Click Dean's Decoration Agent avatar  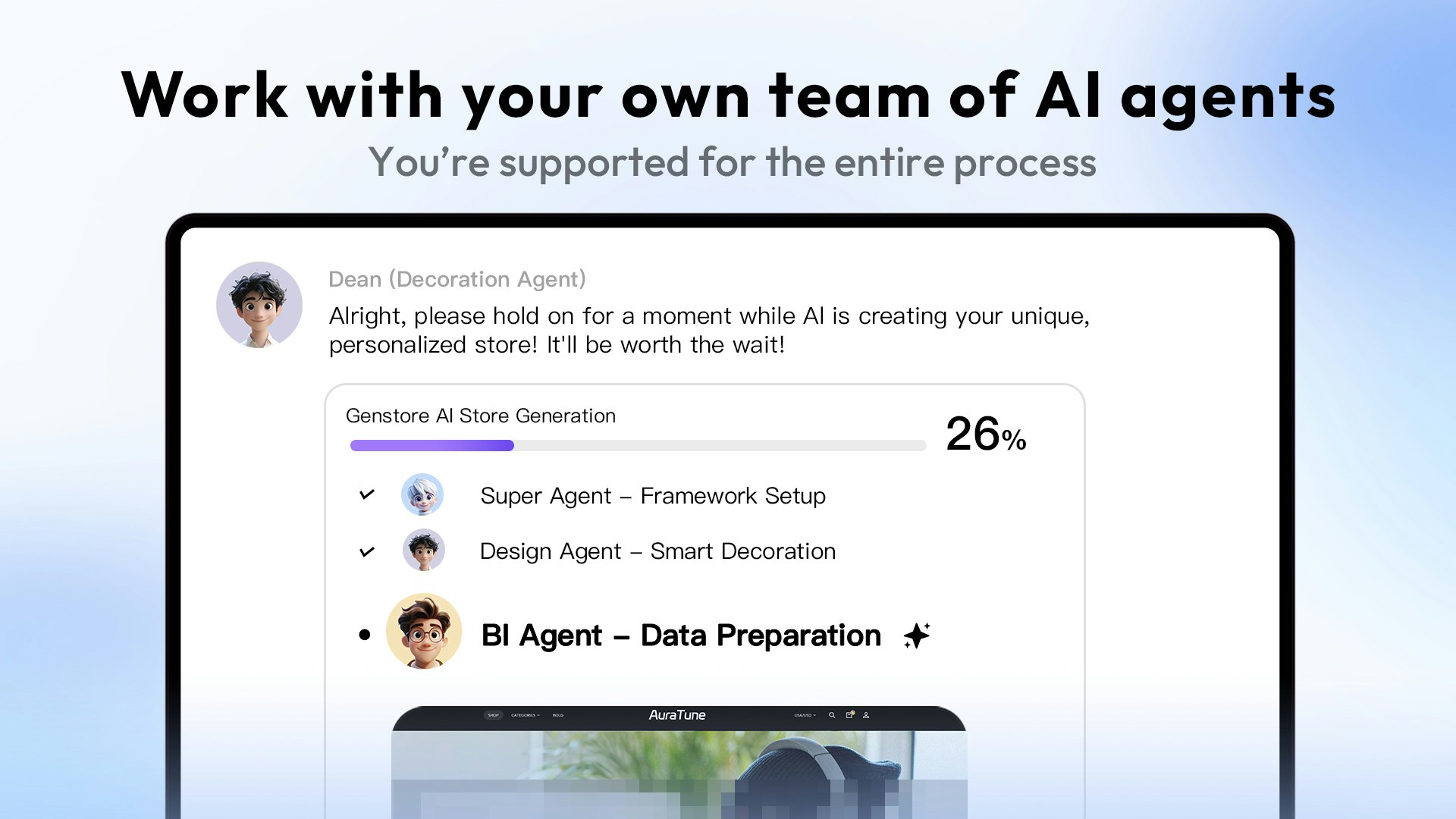pos(259,305)
